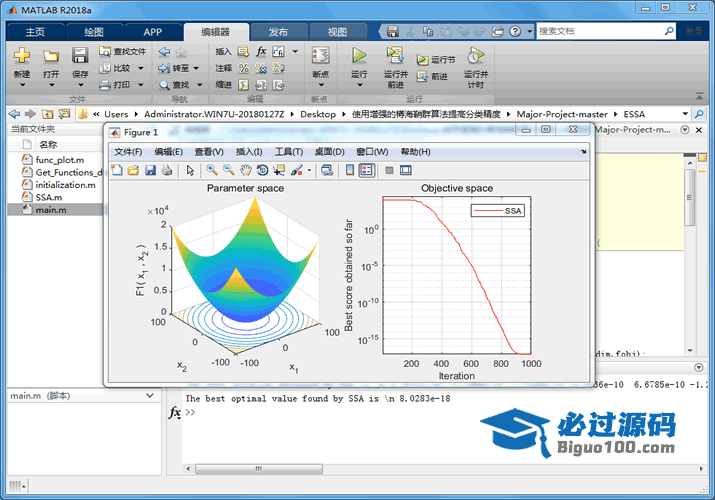Click the fx insert function icon in ribbon
The image size is (715, 500).
(x=261, y=52)
